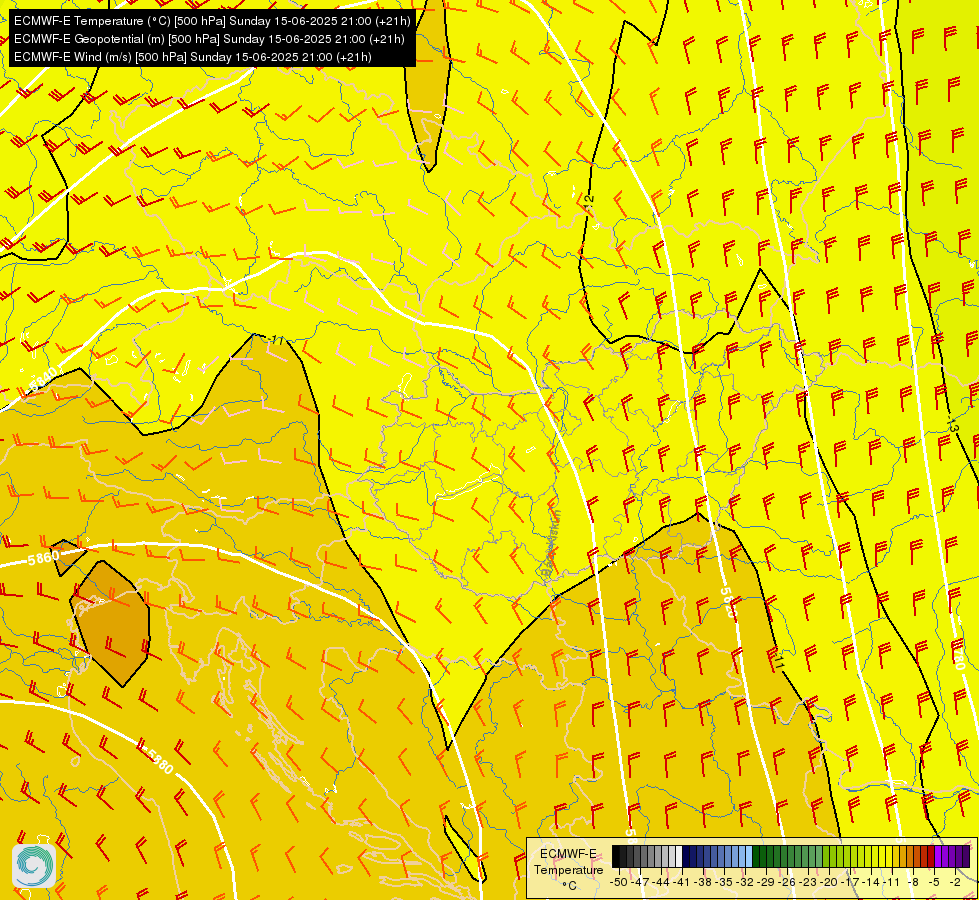The image size is (979, 900).
Task: Select the ECMWF-E Wind title line
Action: pos(192,57)
